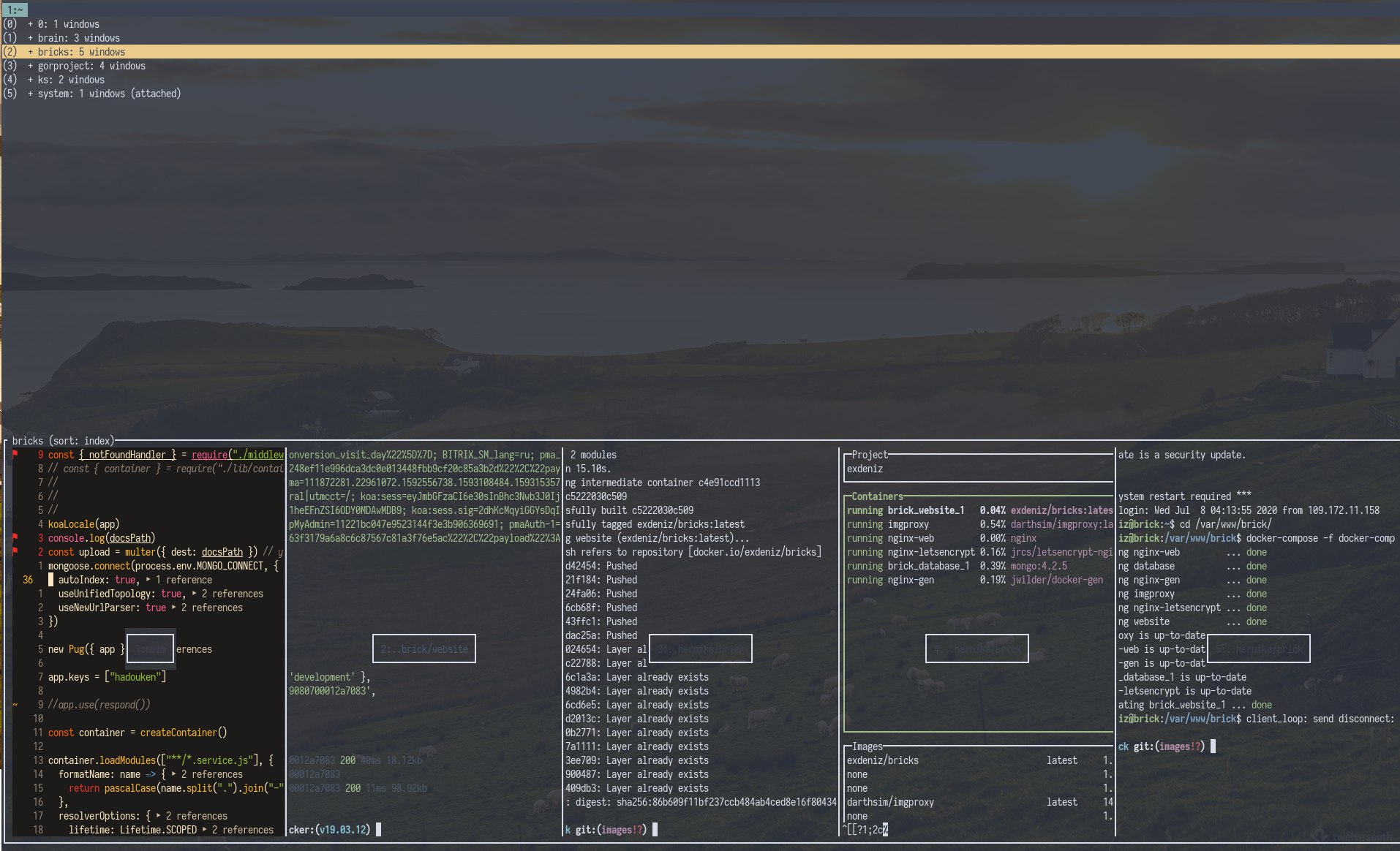Expand the highlighted 'bricks' session plus sign

coord(30,52)
